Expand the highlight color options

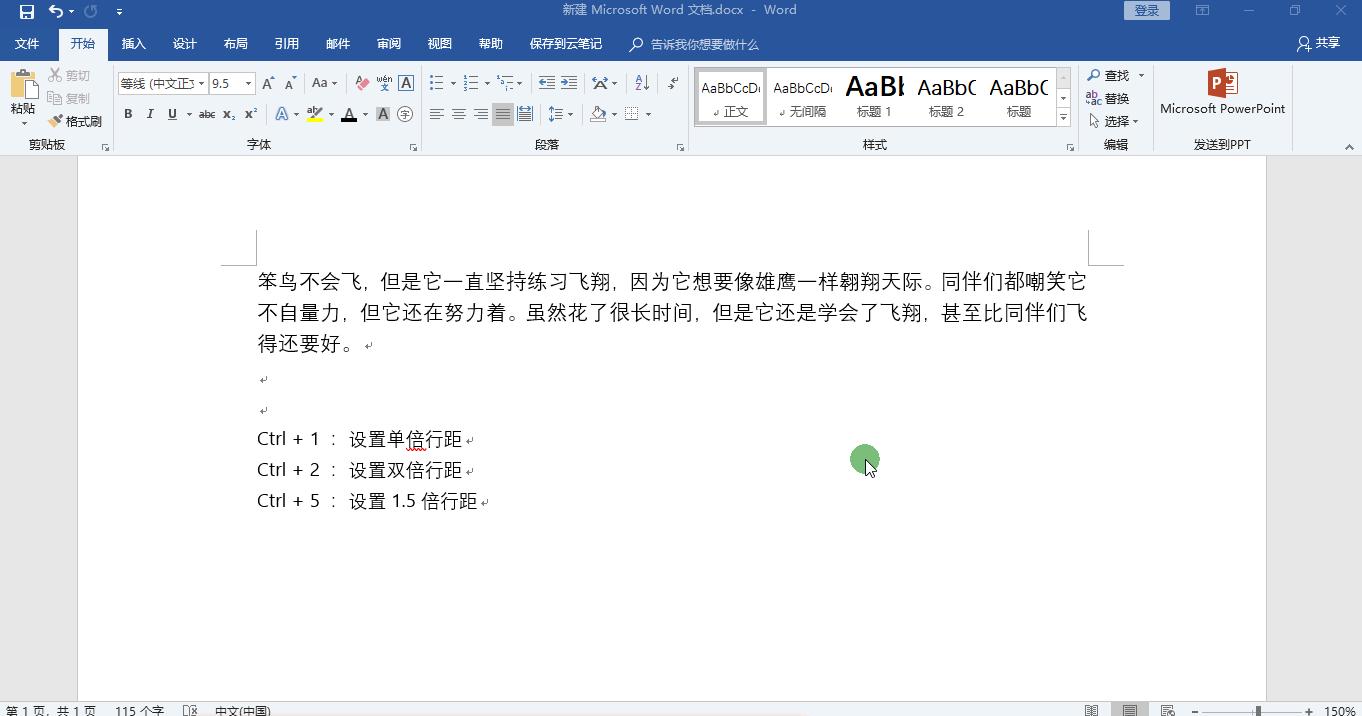[330, 114]
